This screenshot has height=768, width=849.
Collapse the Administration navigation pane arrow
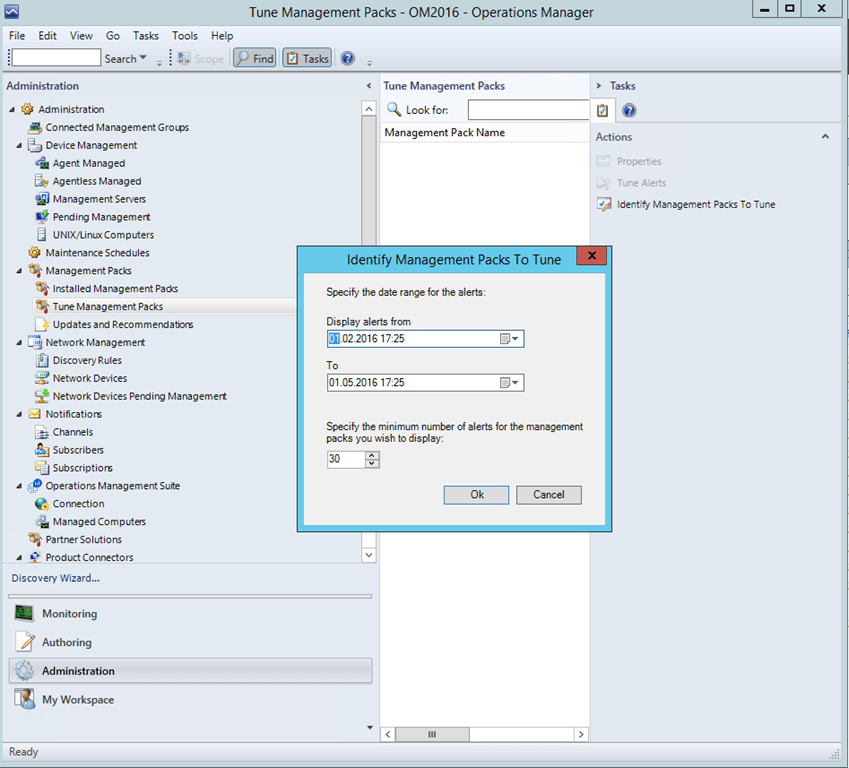coord(369,86)
